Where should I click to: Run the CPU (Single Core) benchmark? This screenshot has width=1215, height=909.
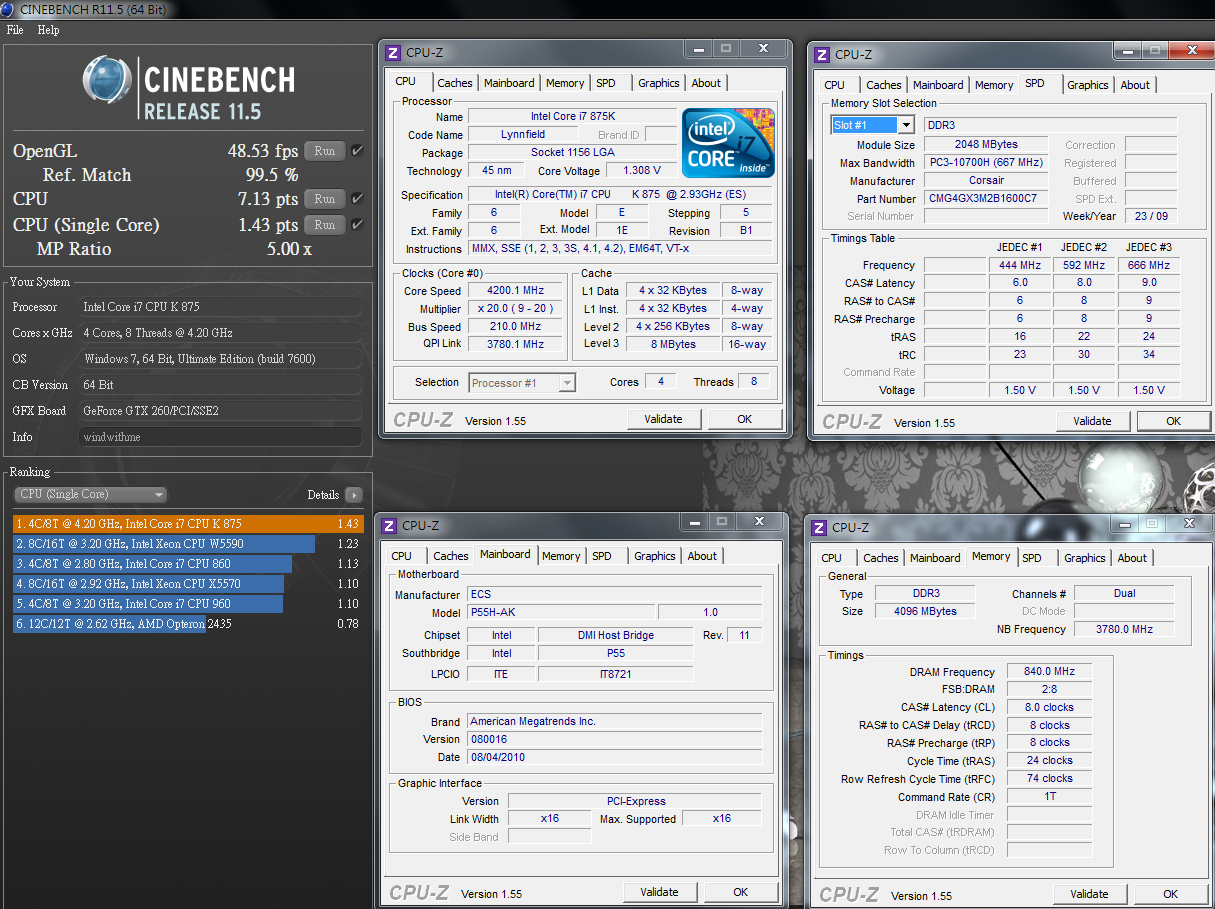[x=324, y=225]
